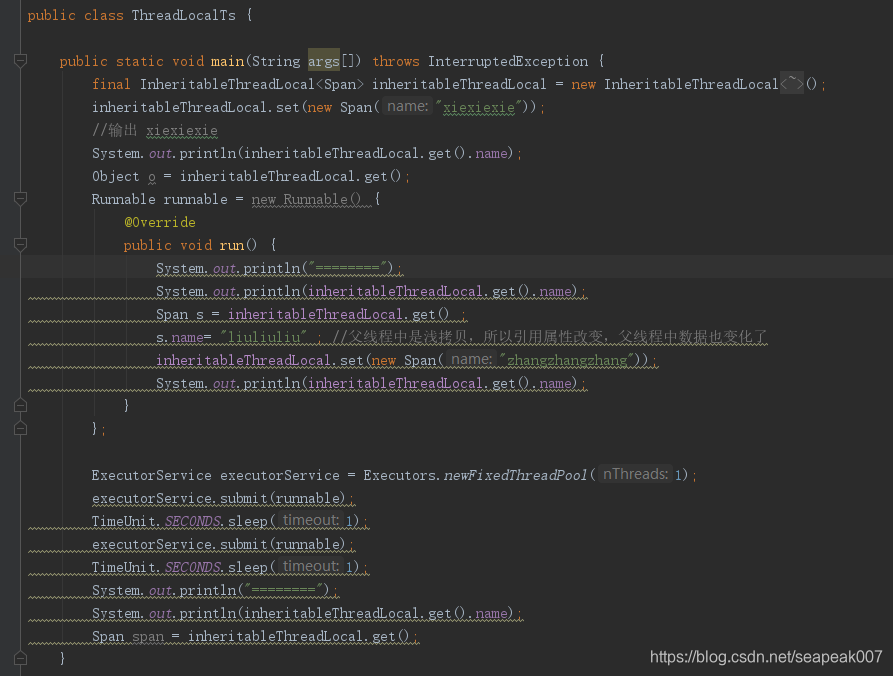The height and width of the screenshot is (676, 893).
Task: Click the fold end marker closing run()
Action: [x=21, y=405]
